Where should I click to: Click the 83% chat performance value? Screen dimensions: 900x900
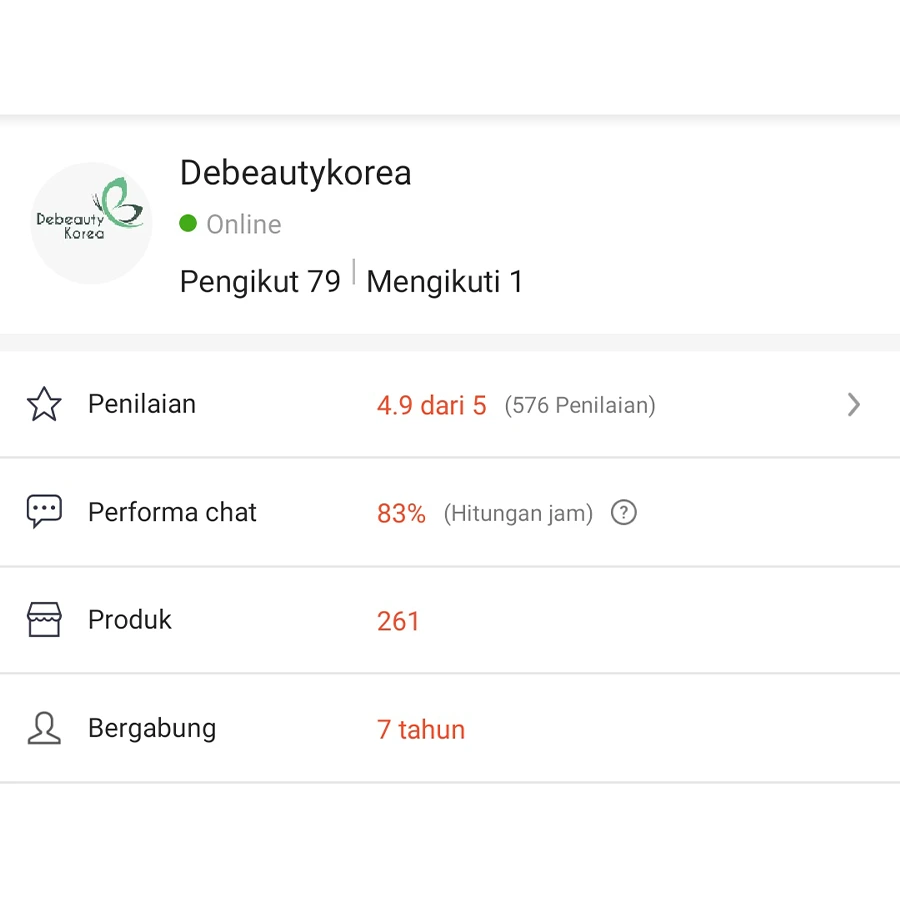pyautogui.click(x=401, y=514)
